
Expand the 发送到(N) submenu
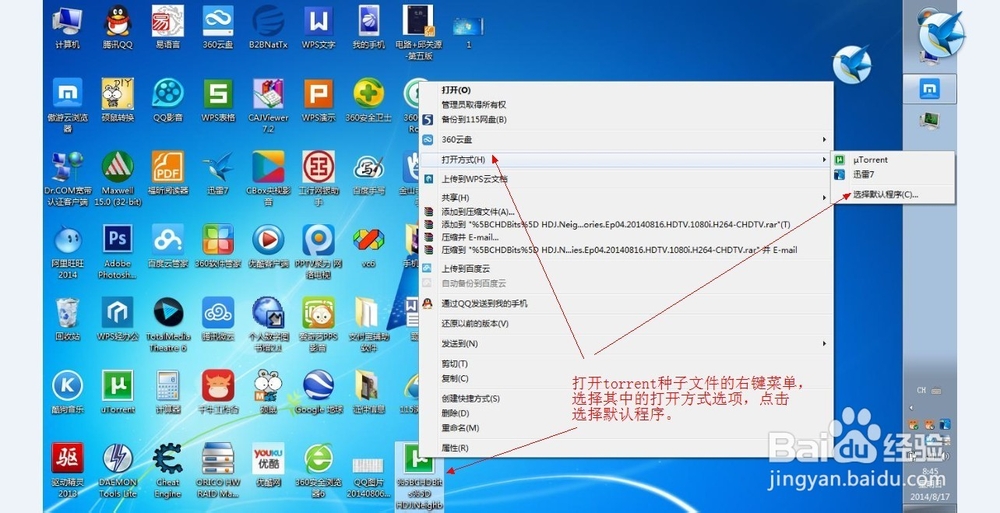[626, 344]
